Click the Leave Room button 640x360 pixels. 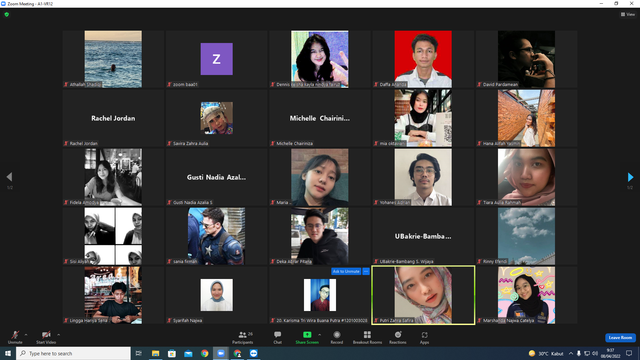pyautogui.click(x=620, y=338)
